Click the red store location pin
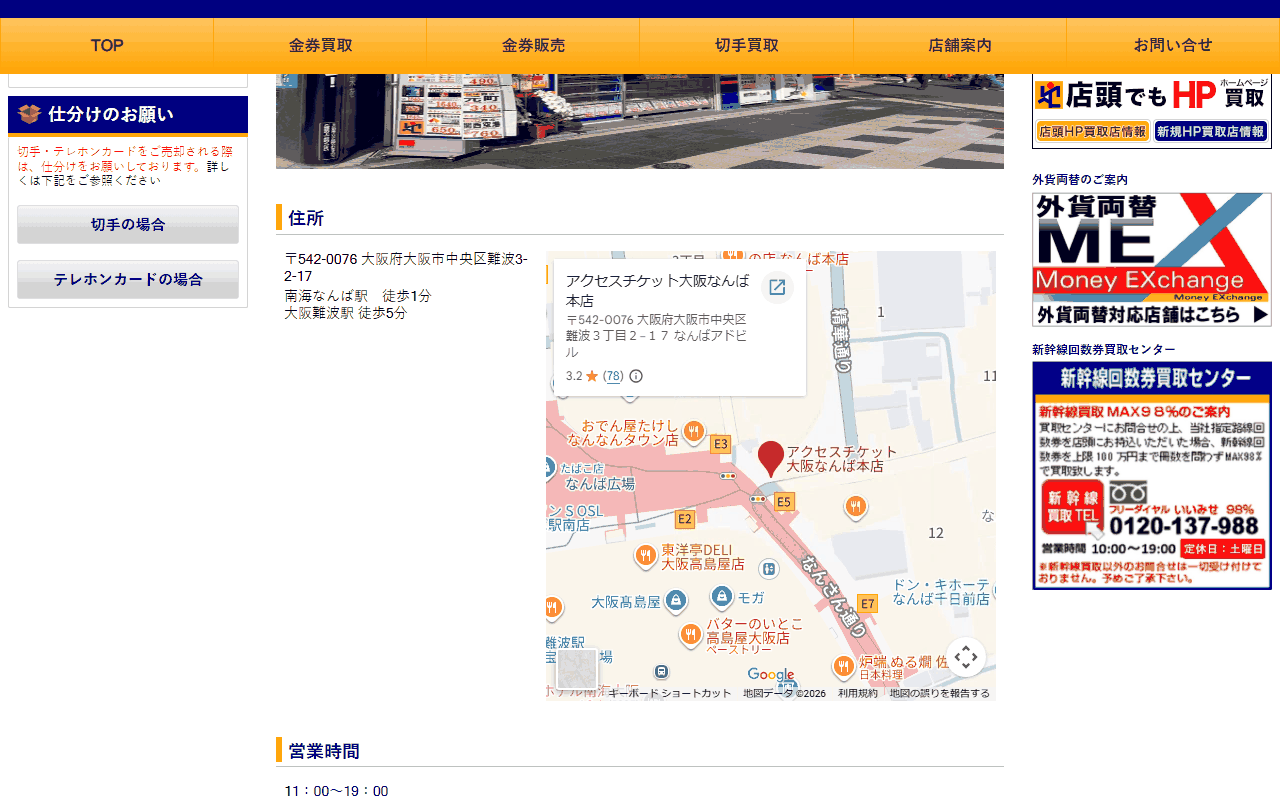 click(x=771, y=458)
